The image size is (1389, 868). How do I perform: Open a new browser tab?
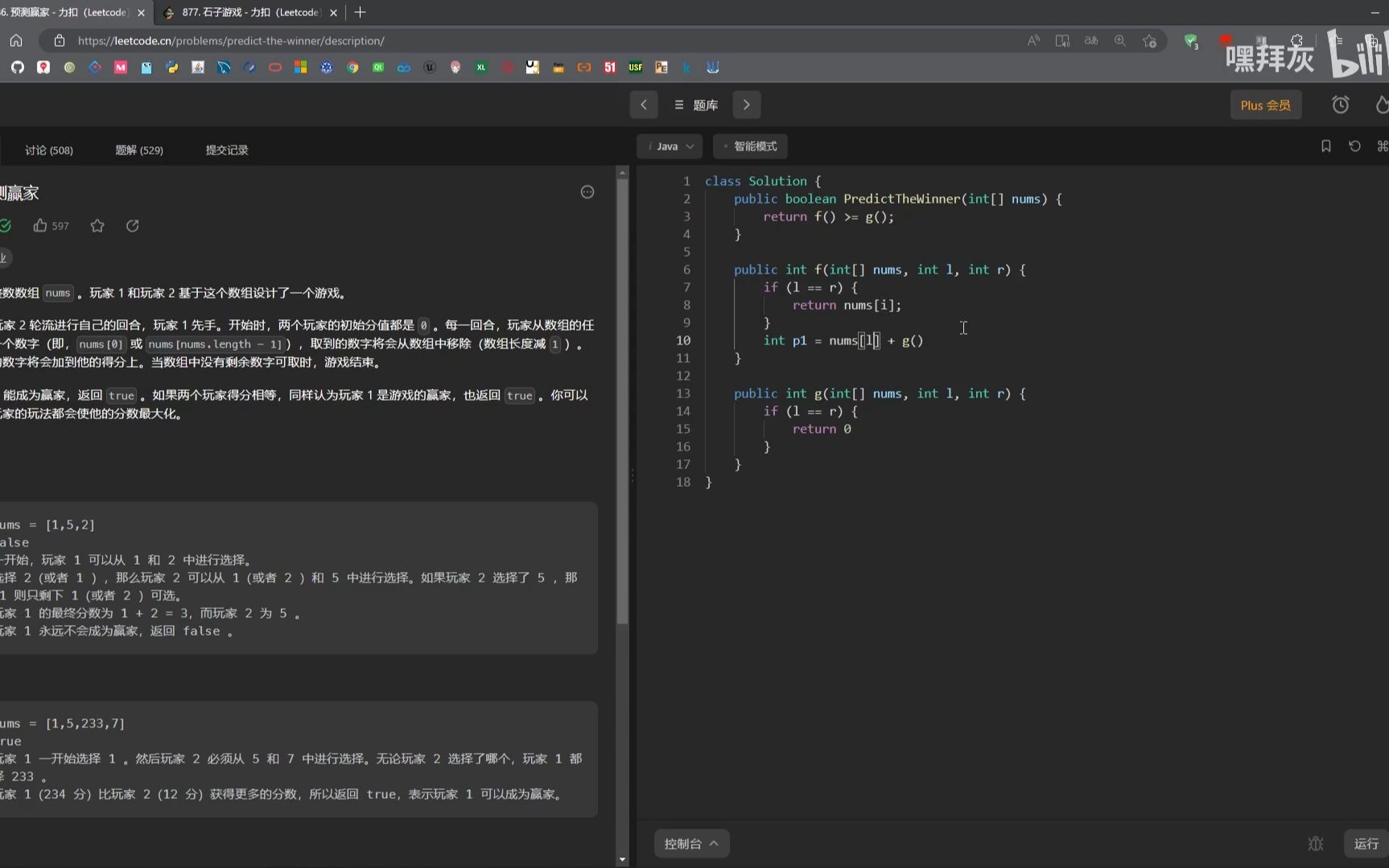360,12
